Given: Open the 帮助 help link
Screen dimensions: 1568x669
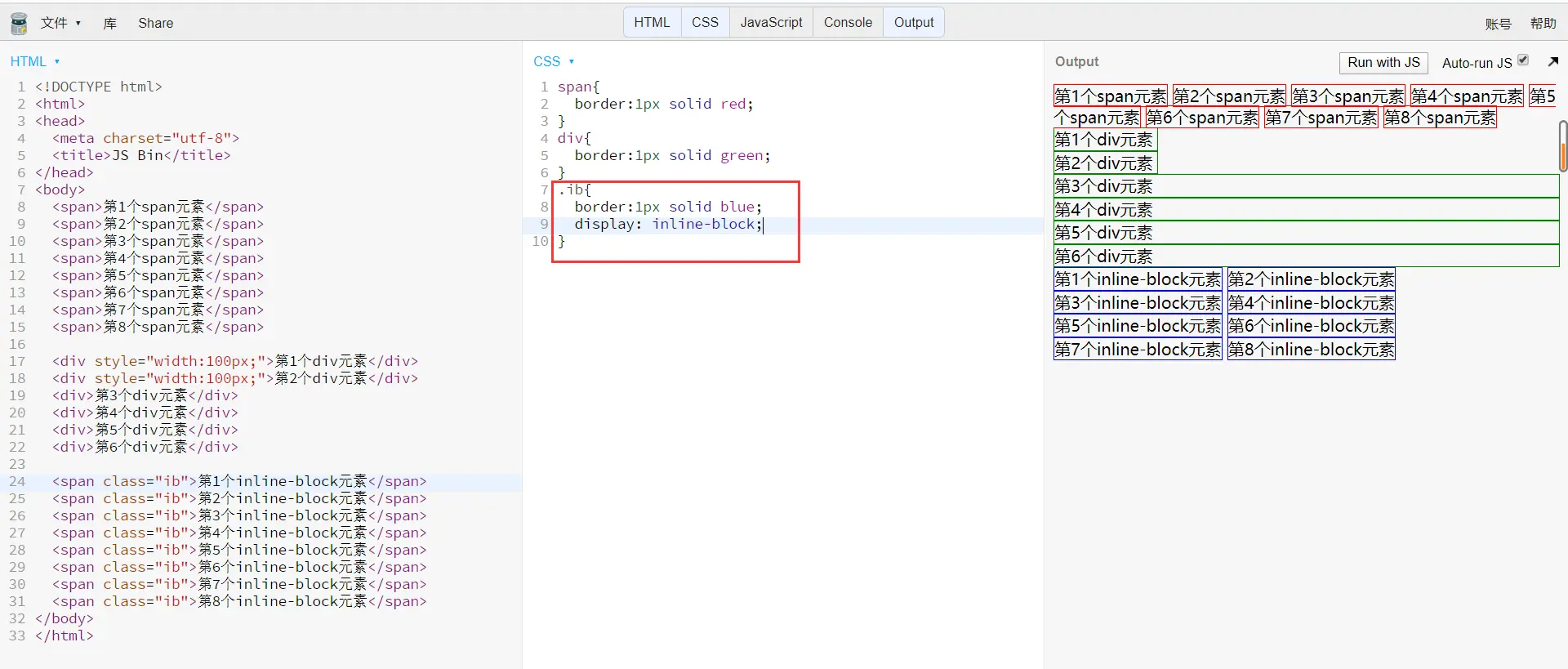Looking at the screenshot, I should point(1543,24).
